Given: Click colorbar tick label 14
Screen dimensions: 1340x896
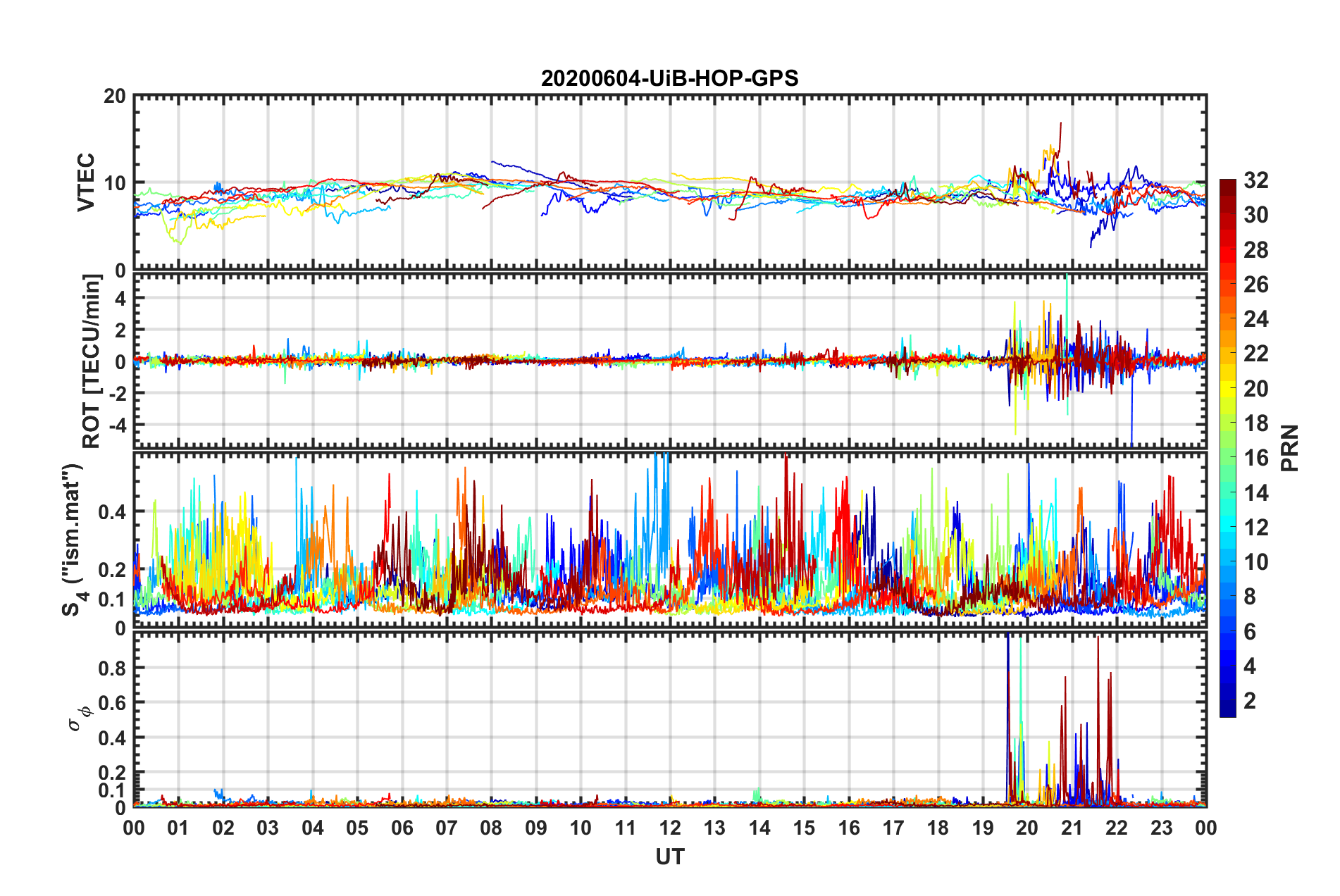Looking at the screenshot, I should (1255, 492).
